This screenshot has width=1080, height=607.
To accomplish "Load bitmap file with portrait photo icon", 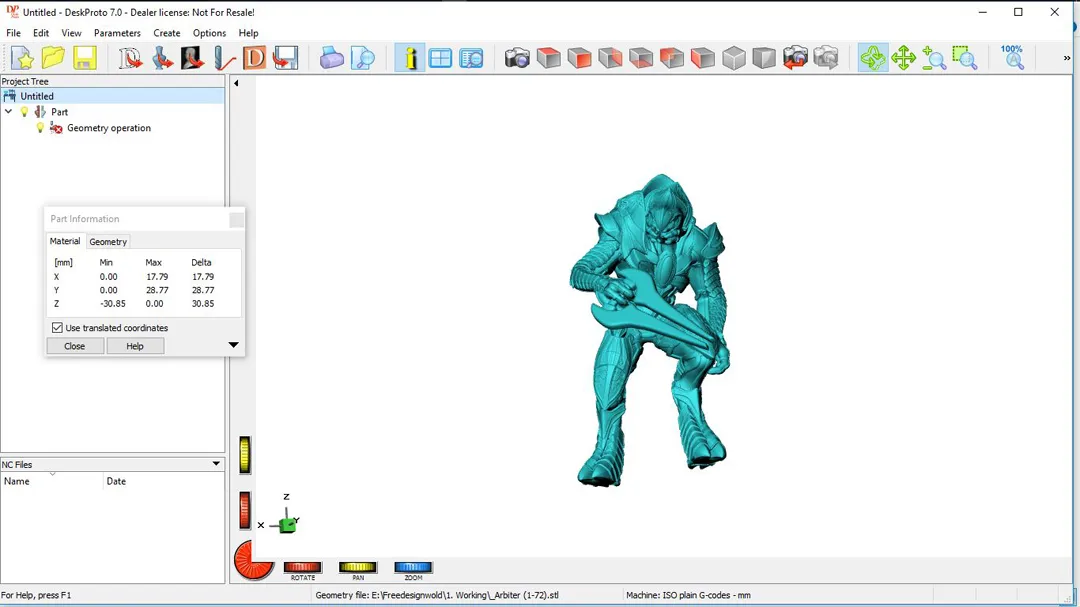I will pyautogui.click(x=192, y=58).
